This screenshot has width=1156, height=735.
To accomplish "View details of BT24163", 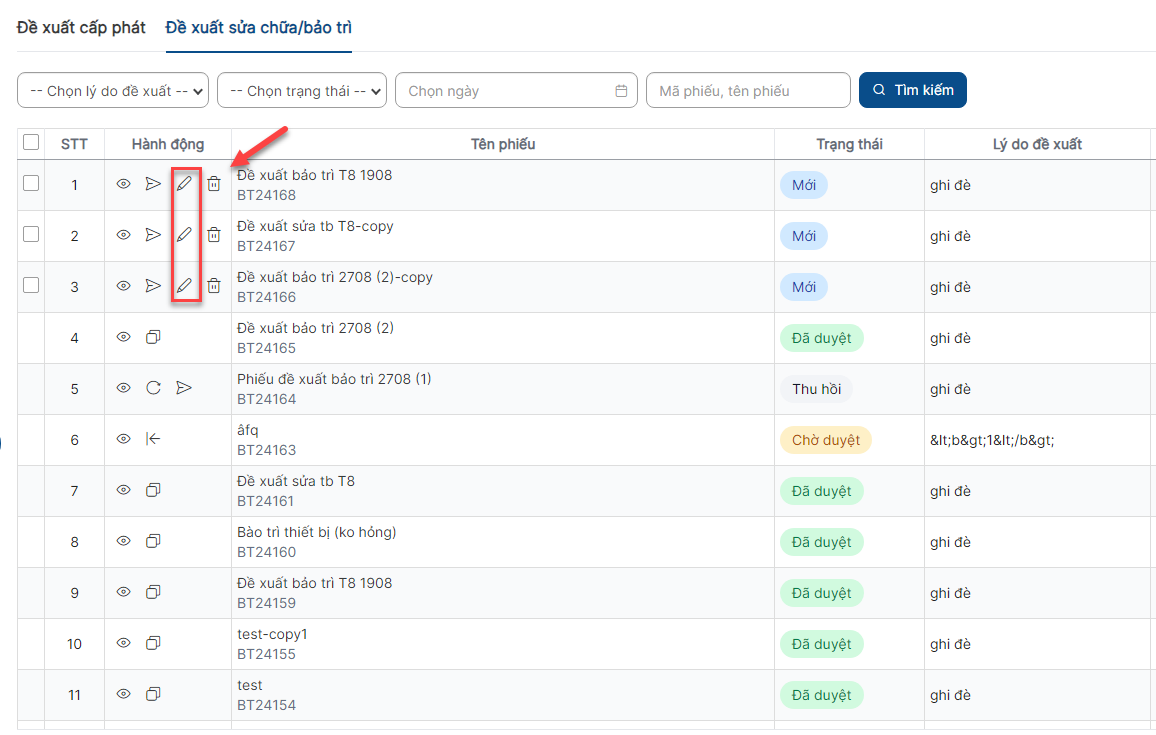I will tap(123, 439).
